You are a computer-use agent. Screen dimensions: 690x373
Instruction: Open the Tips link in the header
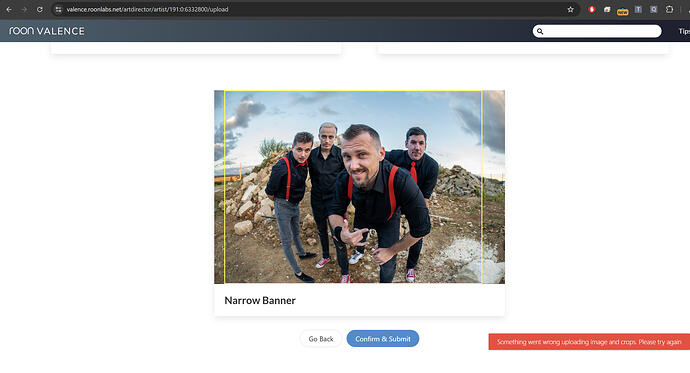pos(684,31)
